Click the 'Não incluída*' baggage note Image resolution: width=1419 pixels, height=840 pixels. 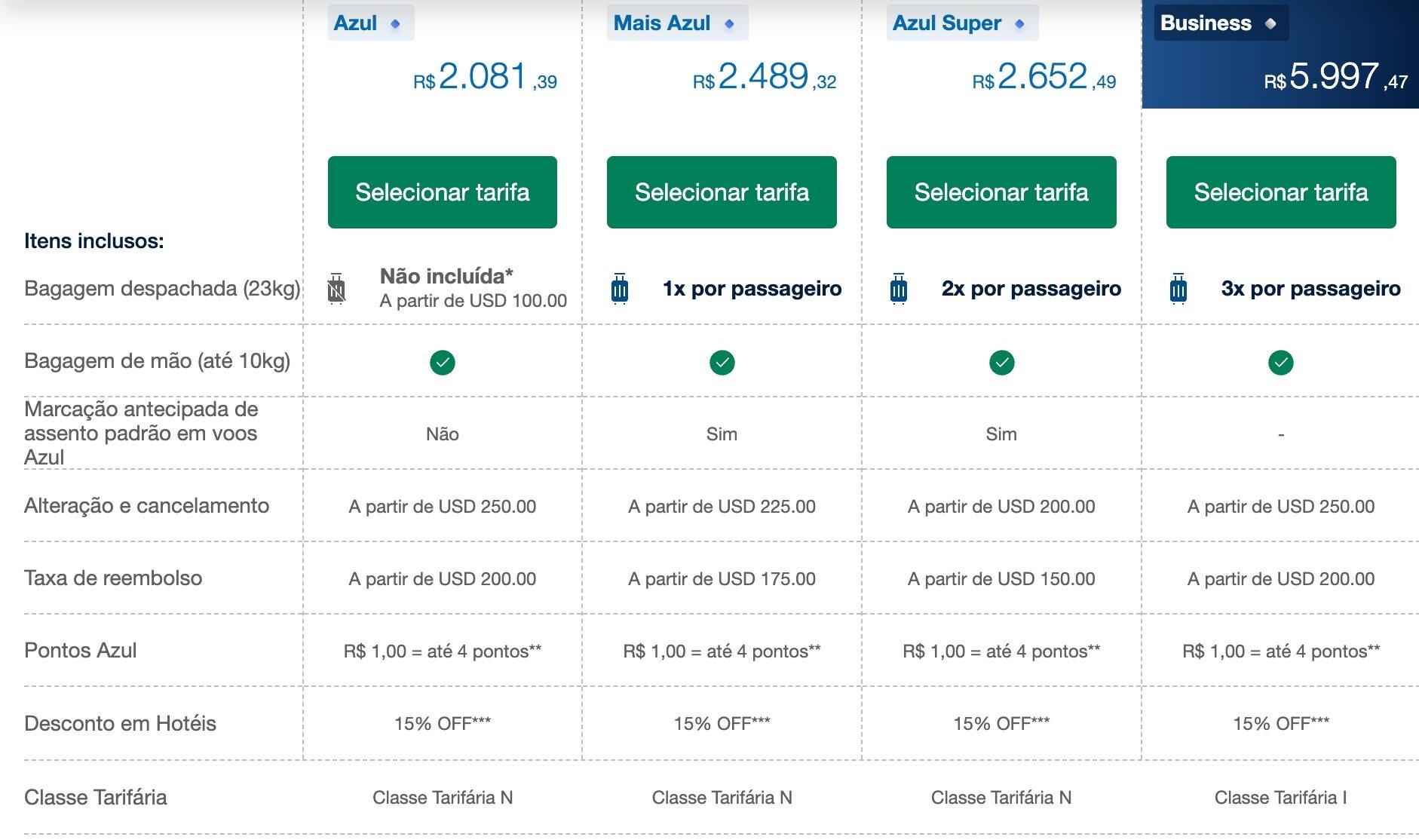[x=446, y=276]
